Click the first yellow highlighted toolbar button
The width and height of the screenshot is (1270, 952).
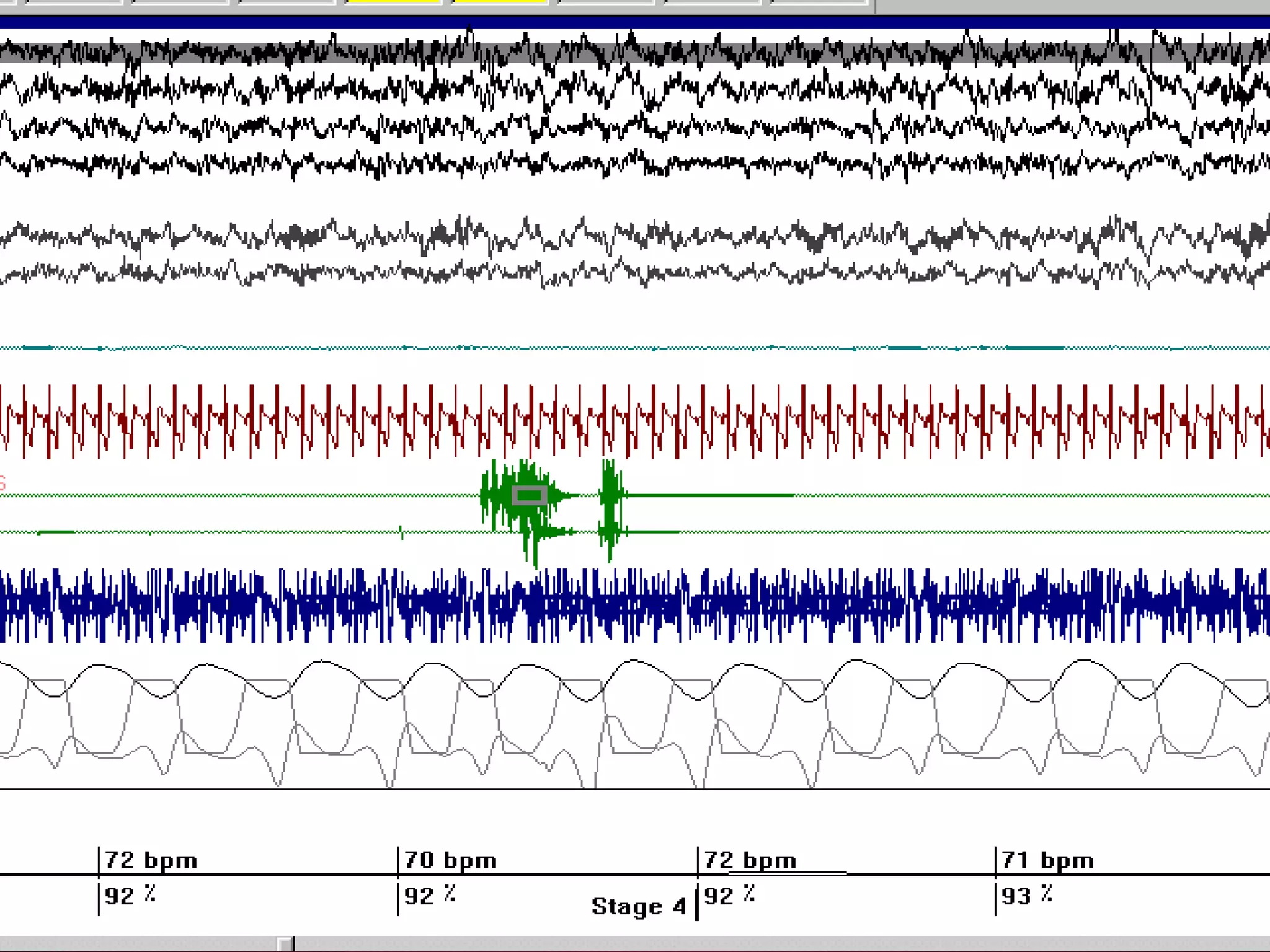pos(393,2)
